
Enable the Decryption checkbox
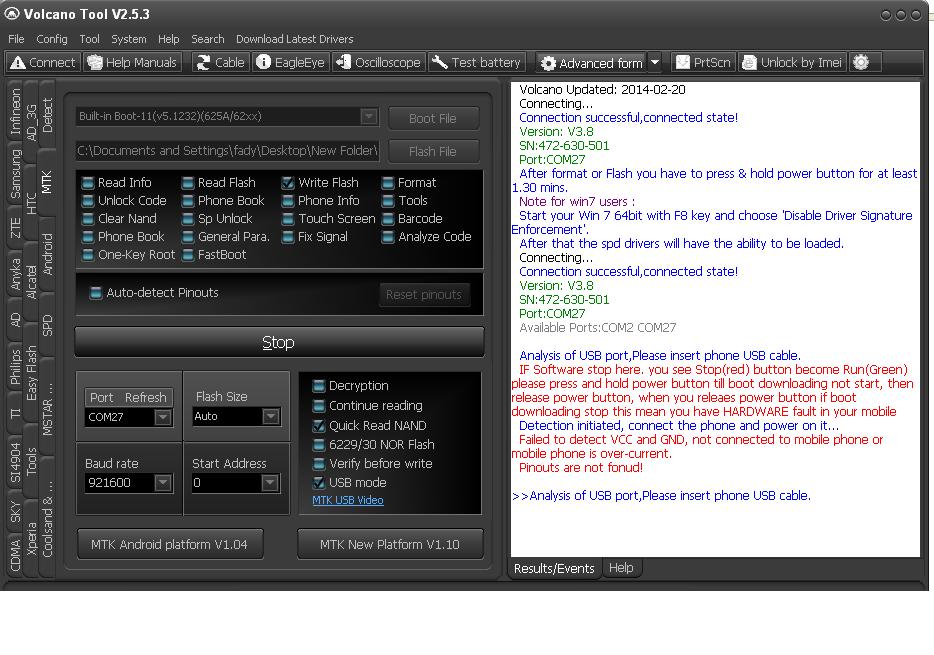pos(319,386)
